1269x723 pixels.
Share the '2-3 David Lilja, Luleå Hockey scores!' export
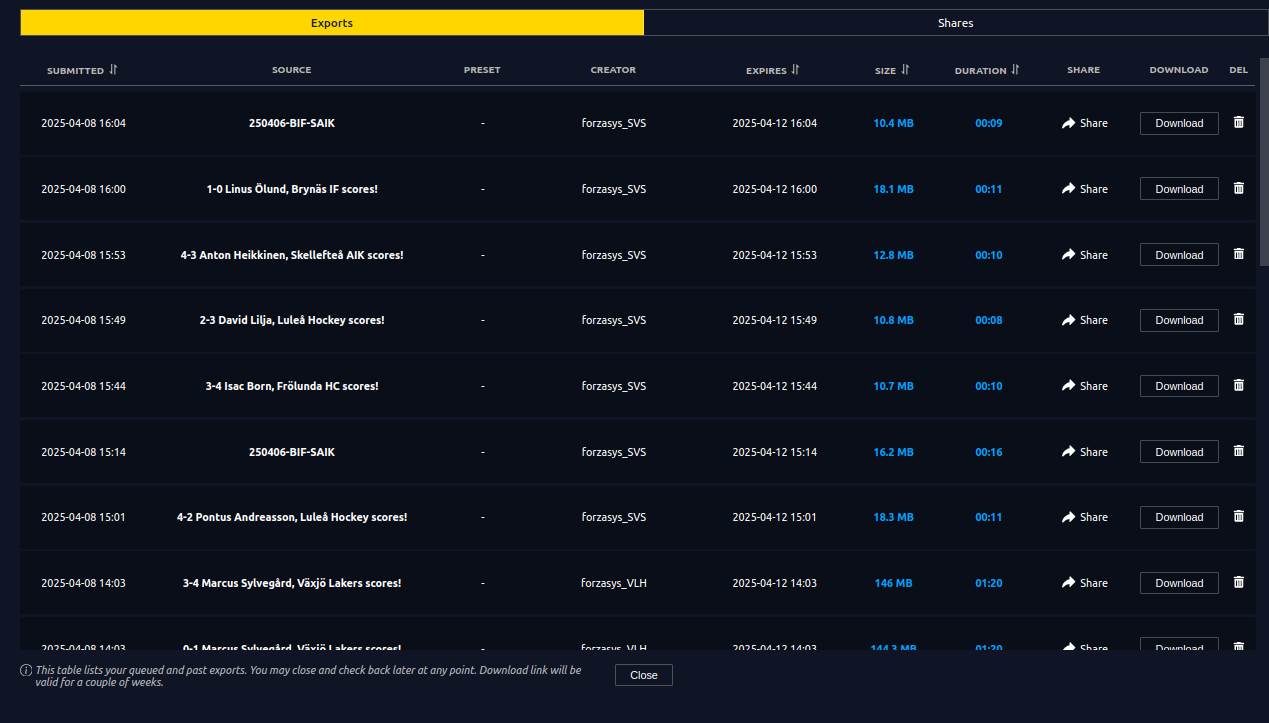tap(1084, 320)
